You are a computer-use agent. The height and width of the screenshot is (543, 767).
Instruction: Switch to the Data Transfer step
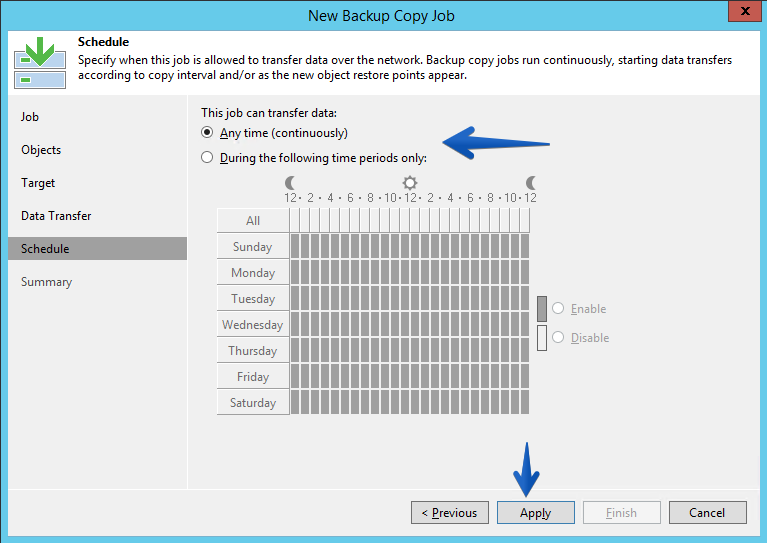[56, 216]
